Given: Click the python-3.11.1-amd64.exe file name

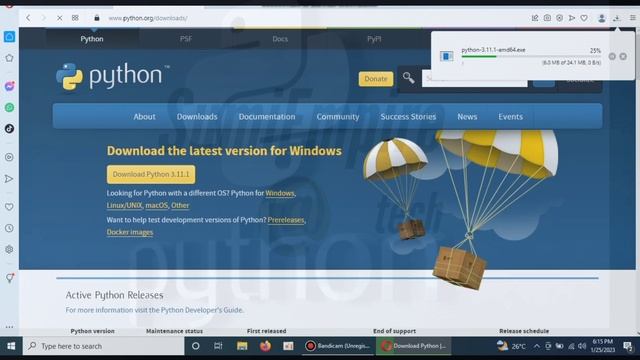Looking at the screenshot, I should pos(493,50).
